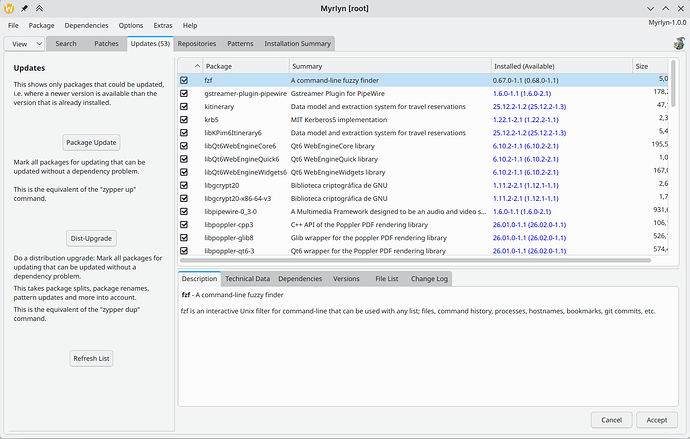Click the status icon for libpipewire-0_3-0
The width and height of the screenshot is (690, 439).
184,211
